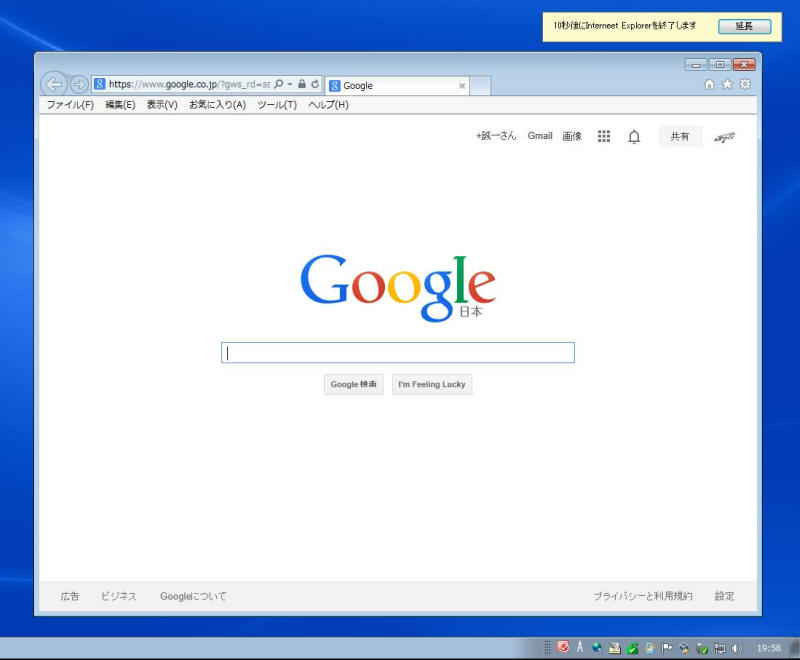Click the IME pad pencil tray icon

pyautogui.click(x=615, y=648)
